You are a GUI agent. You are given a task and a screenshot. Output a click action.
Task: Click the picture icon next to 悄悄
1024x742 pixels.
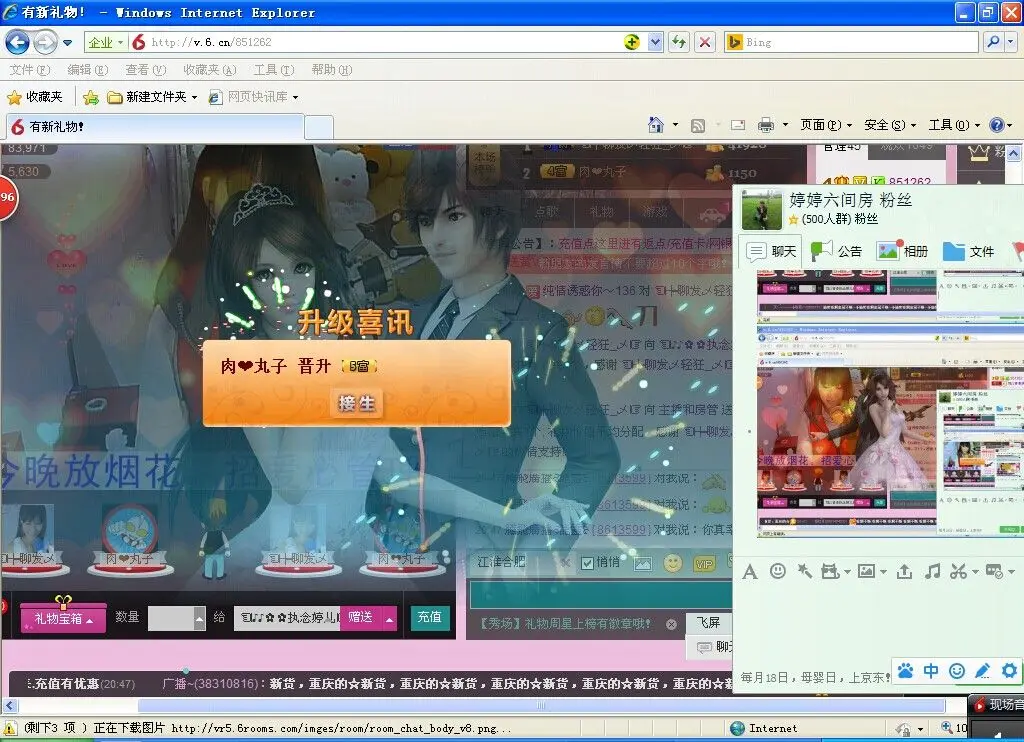tap(643, 563)
